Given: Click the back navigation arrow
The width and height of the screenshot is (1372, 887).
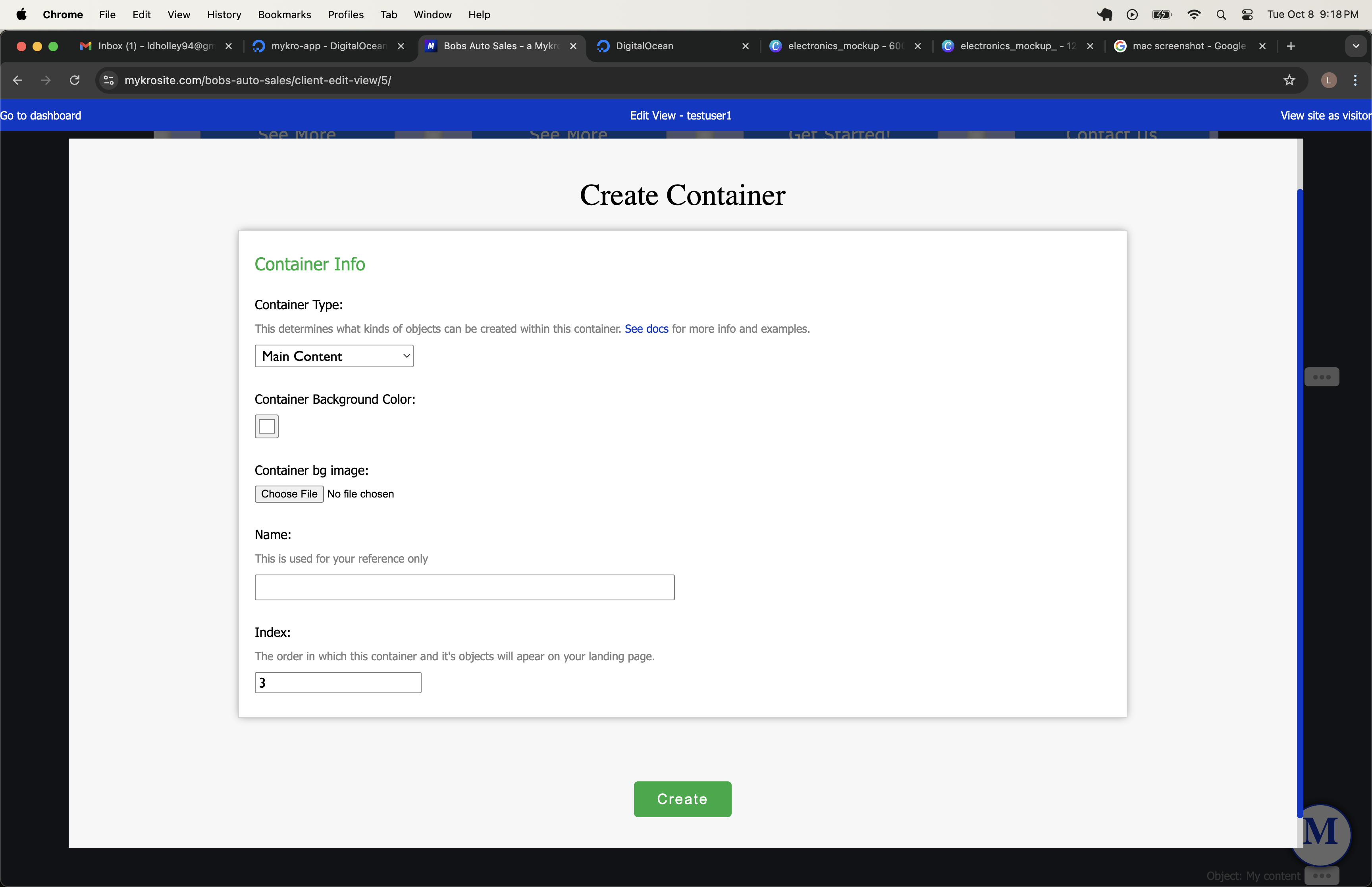Looking at the screenshot, I should click(x=18, y=80).
